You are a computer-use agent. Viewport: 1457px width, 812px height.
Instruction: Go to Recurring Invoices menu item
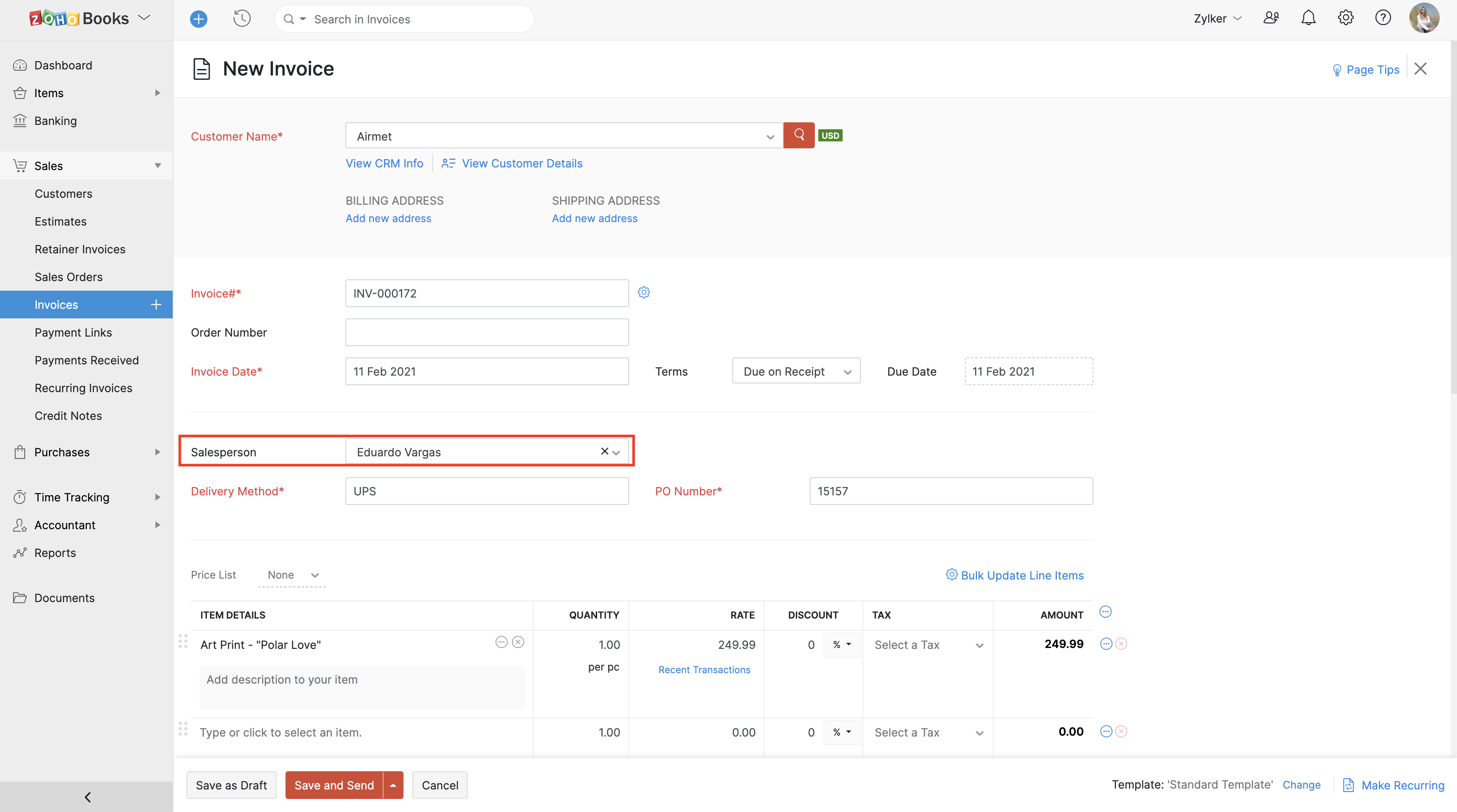coord(83,388)
